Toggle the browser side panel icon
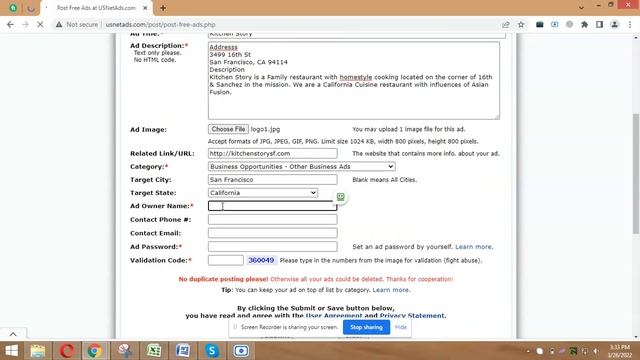 [x=599, y=24]
